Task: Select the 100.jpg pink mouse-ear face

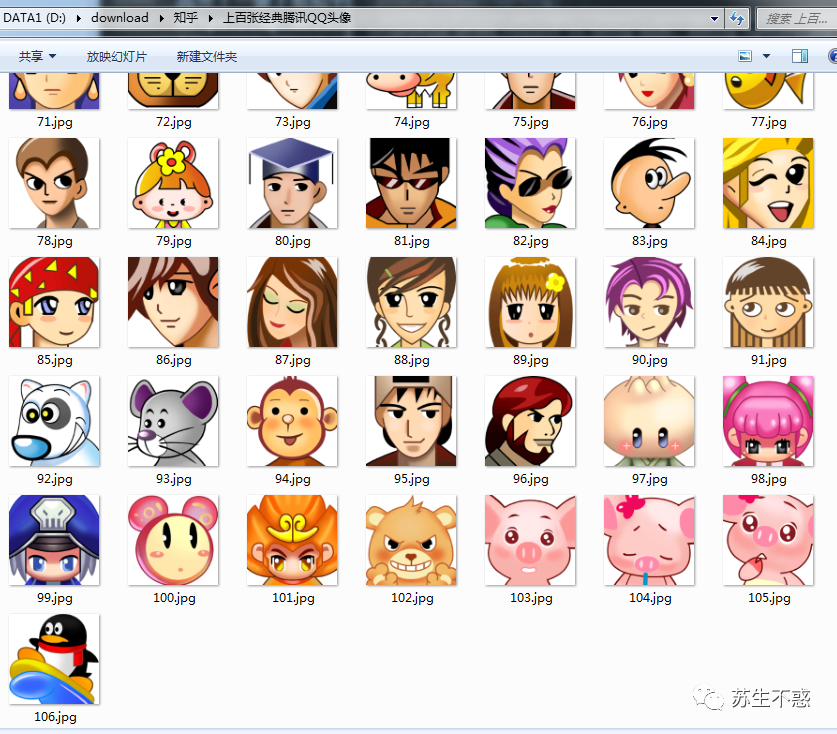Action: point(173,540)
